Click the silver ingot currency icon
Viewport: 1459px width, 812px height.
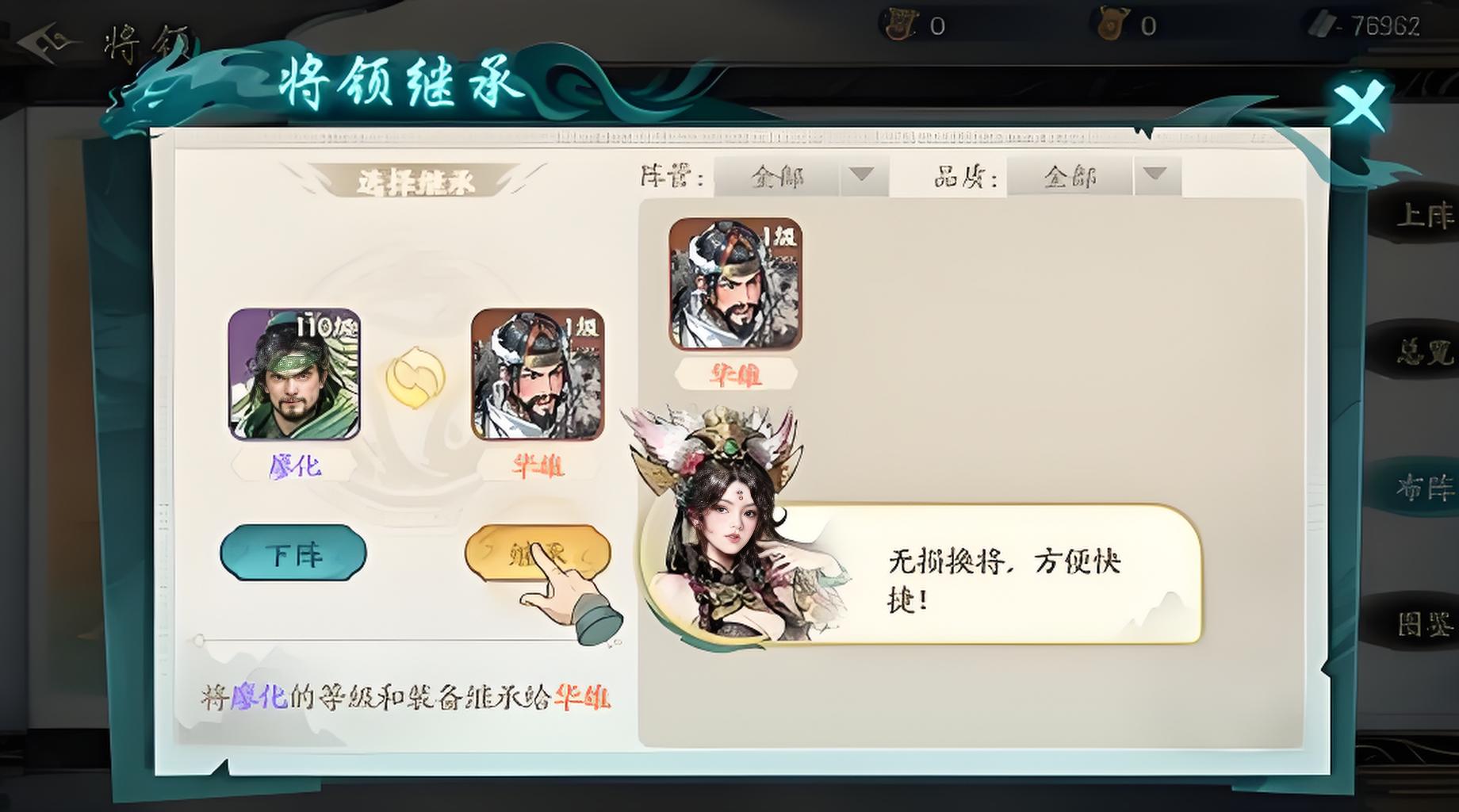tap(1322, 25)
